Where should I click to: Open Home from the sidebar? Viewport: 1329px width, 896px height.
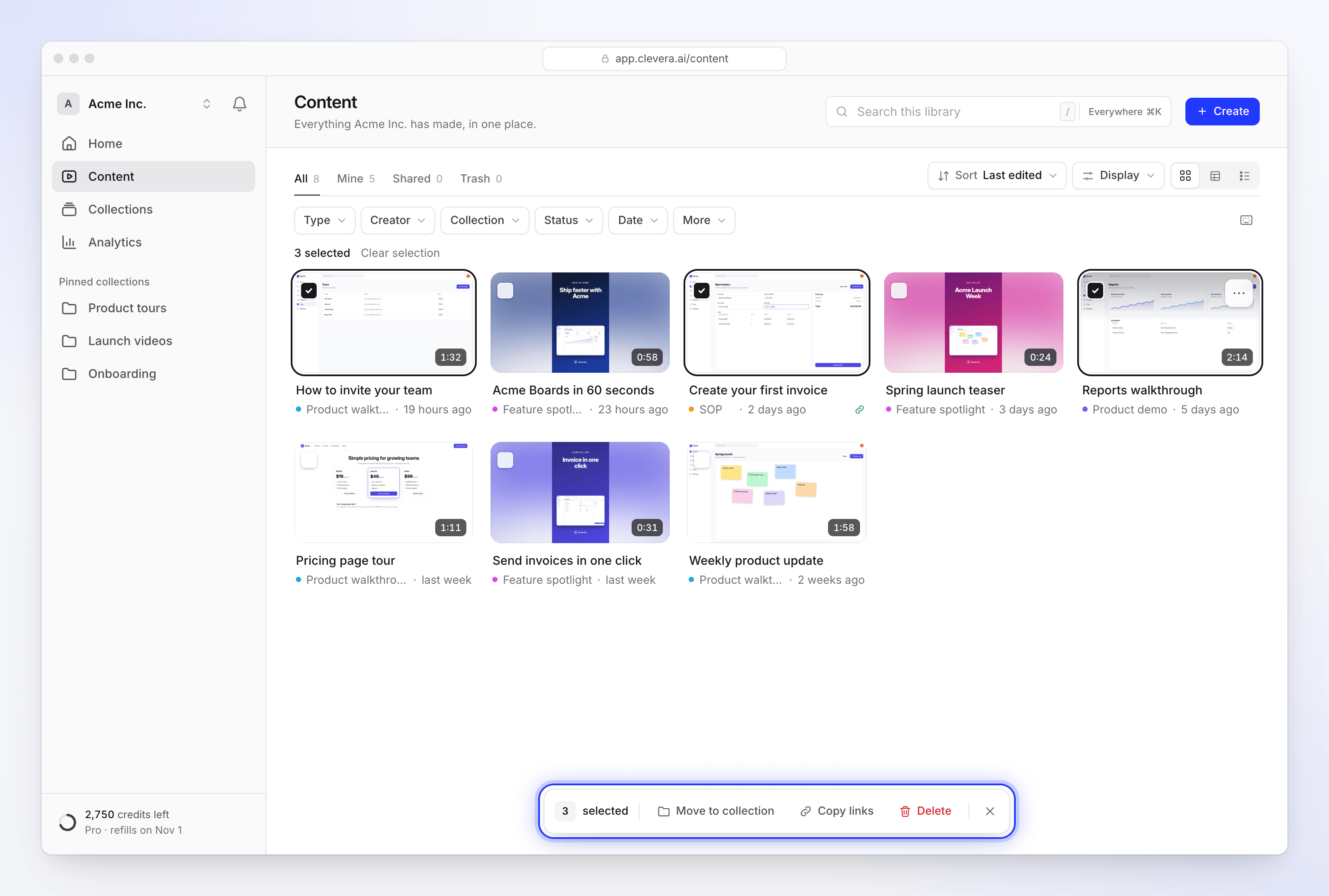point(153,144)
